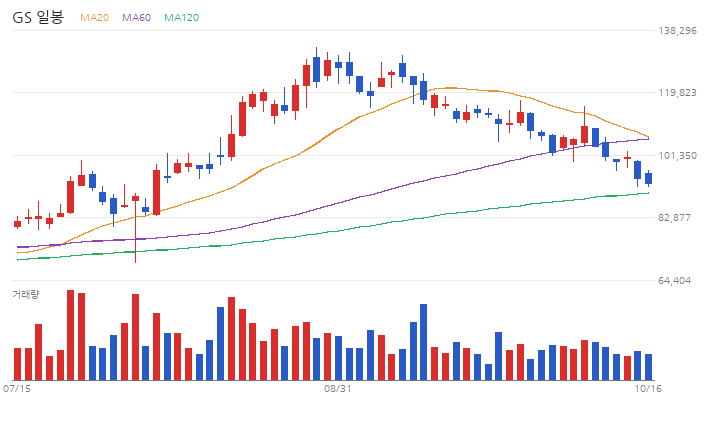Select the MA120 legend label
Image resolution: width=720 pixels, height=440 pixels.
tap(181, 17)
